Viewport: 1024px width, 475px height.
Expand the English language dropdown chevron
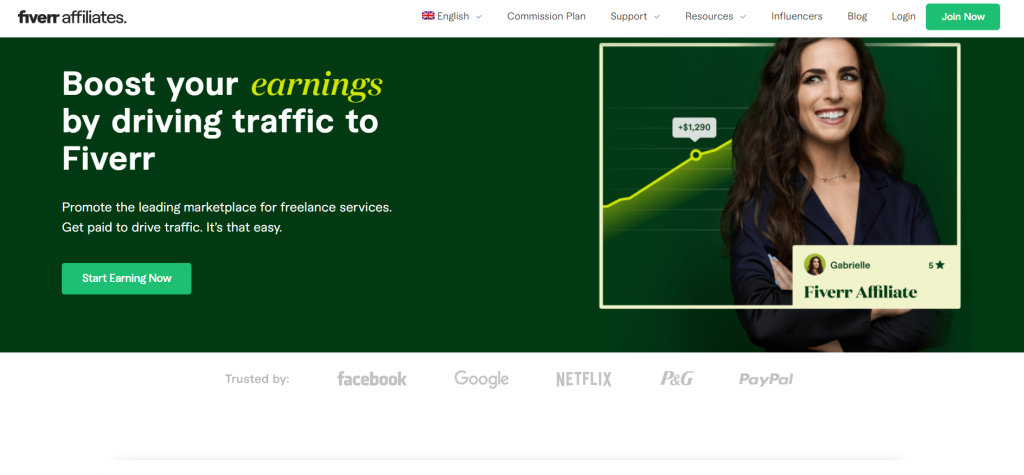tap(479, 17)
